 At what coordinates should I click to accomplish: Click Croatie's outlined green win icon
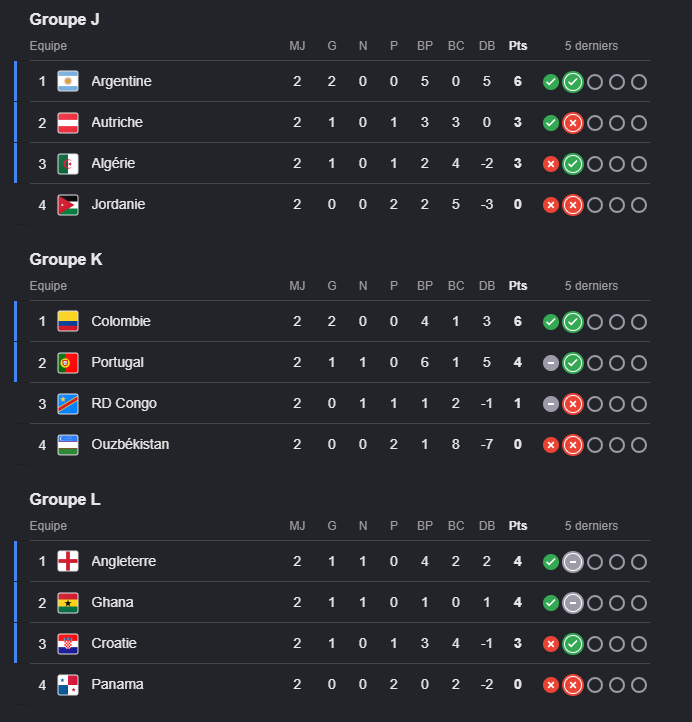[x=573, y=644]
